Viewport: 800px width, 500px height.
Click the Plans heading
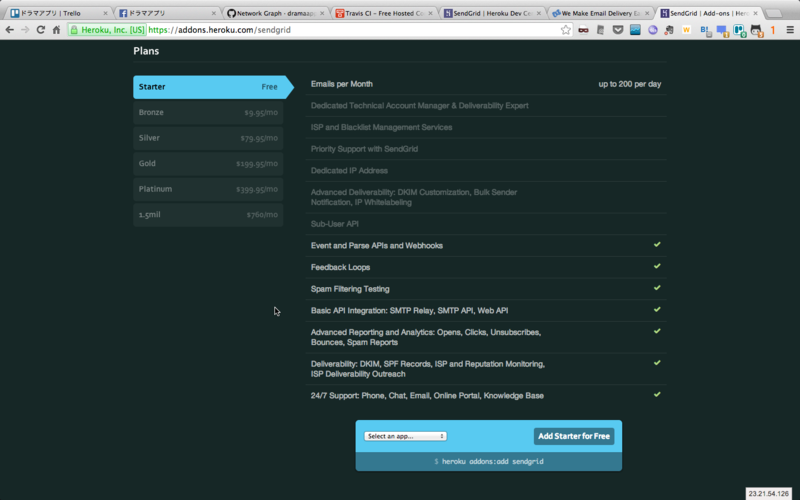pyautogui.click(x=146, y=51)
